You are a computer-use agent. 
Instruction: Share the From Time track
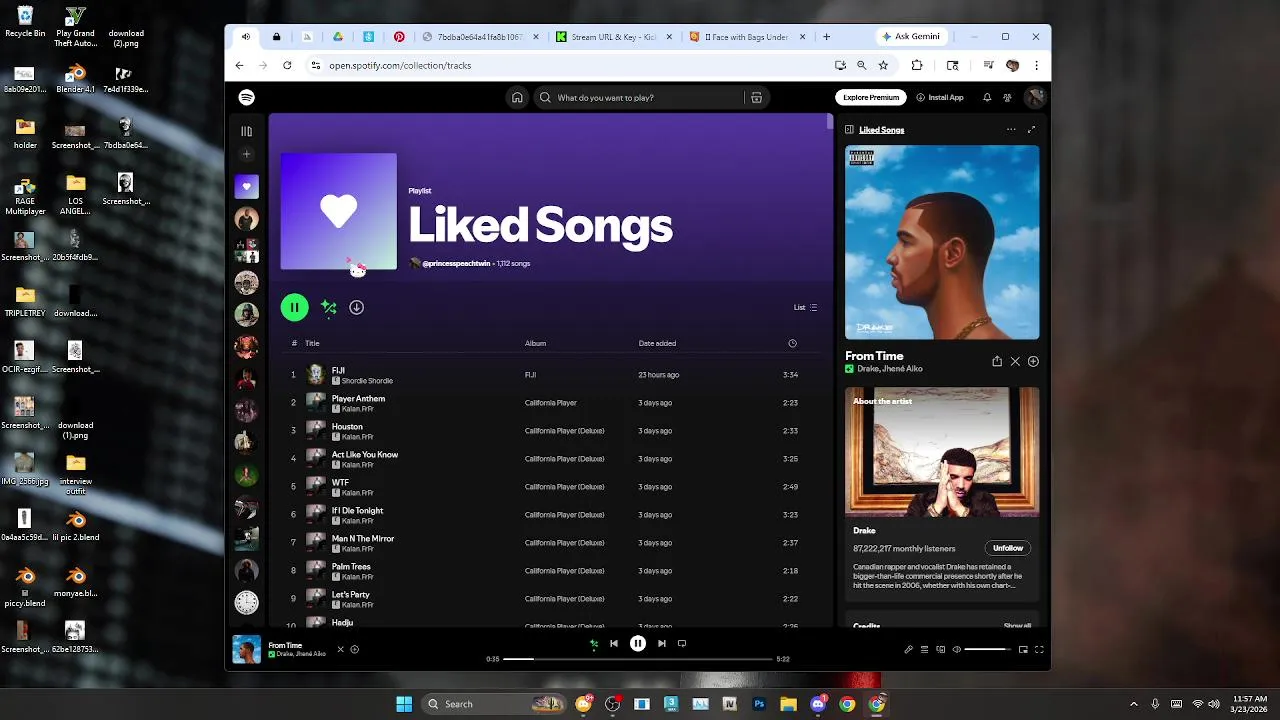coord(997,361)
